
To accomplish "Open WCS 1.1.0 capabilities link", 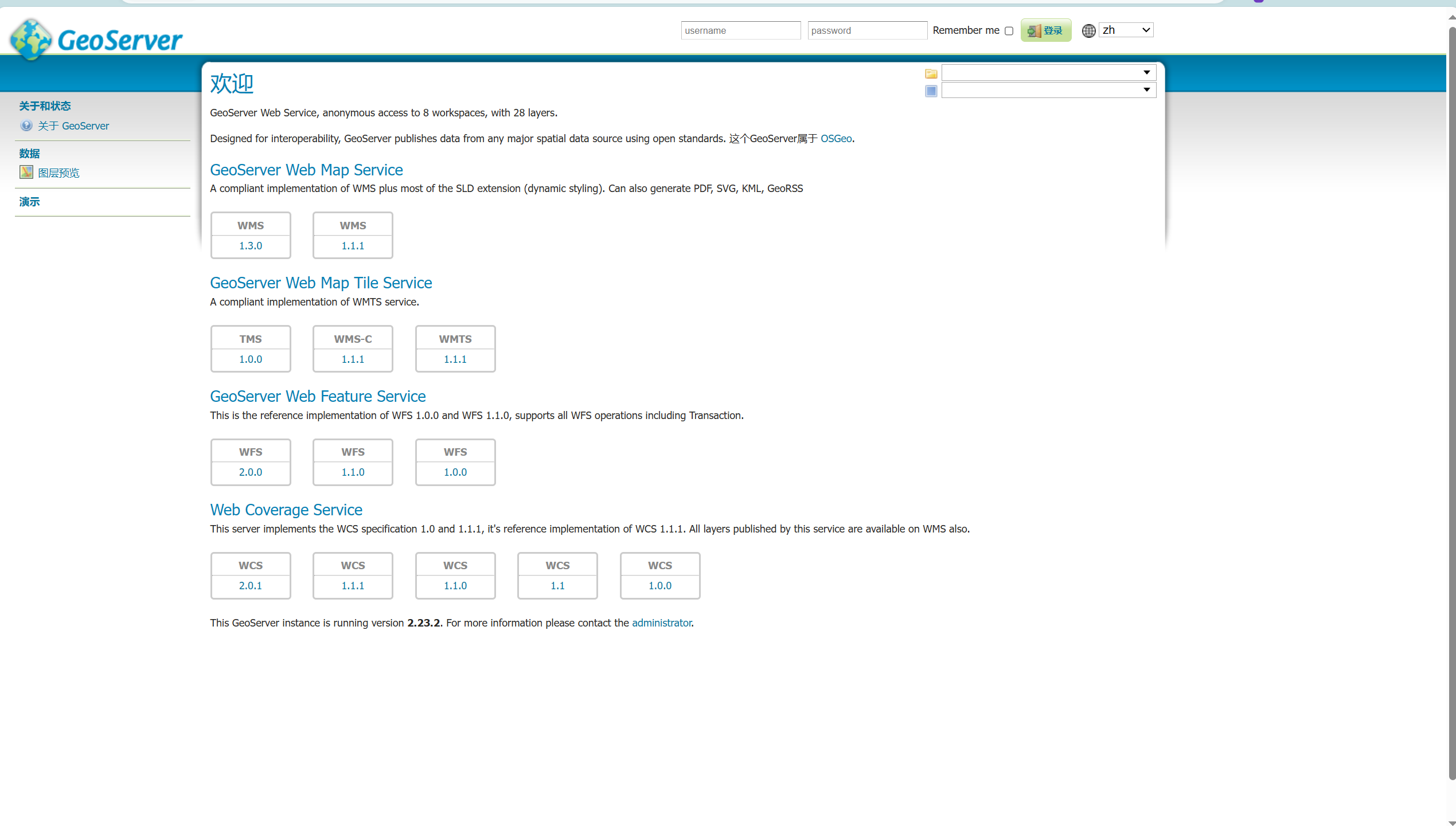I will pyautogui.click(x=455, y=586).
